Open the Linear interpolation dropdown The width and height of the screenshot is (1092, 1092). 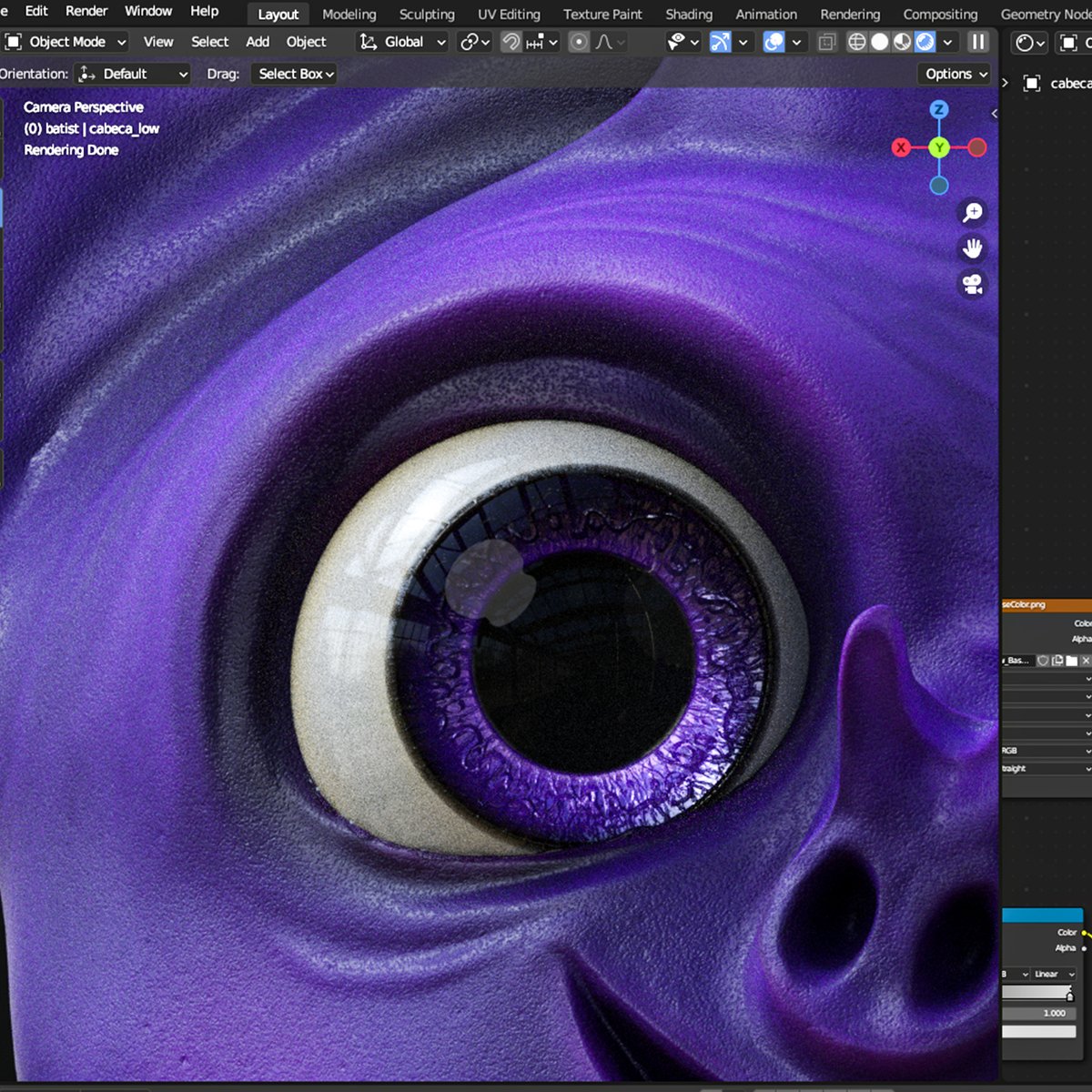click(x=1054, y=974)
